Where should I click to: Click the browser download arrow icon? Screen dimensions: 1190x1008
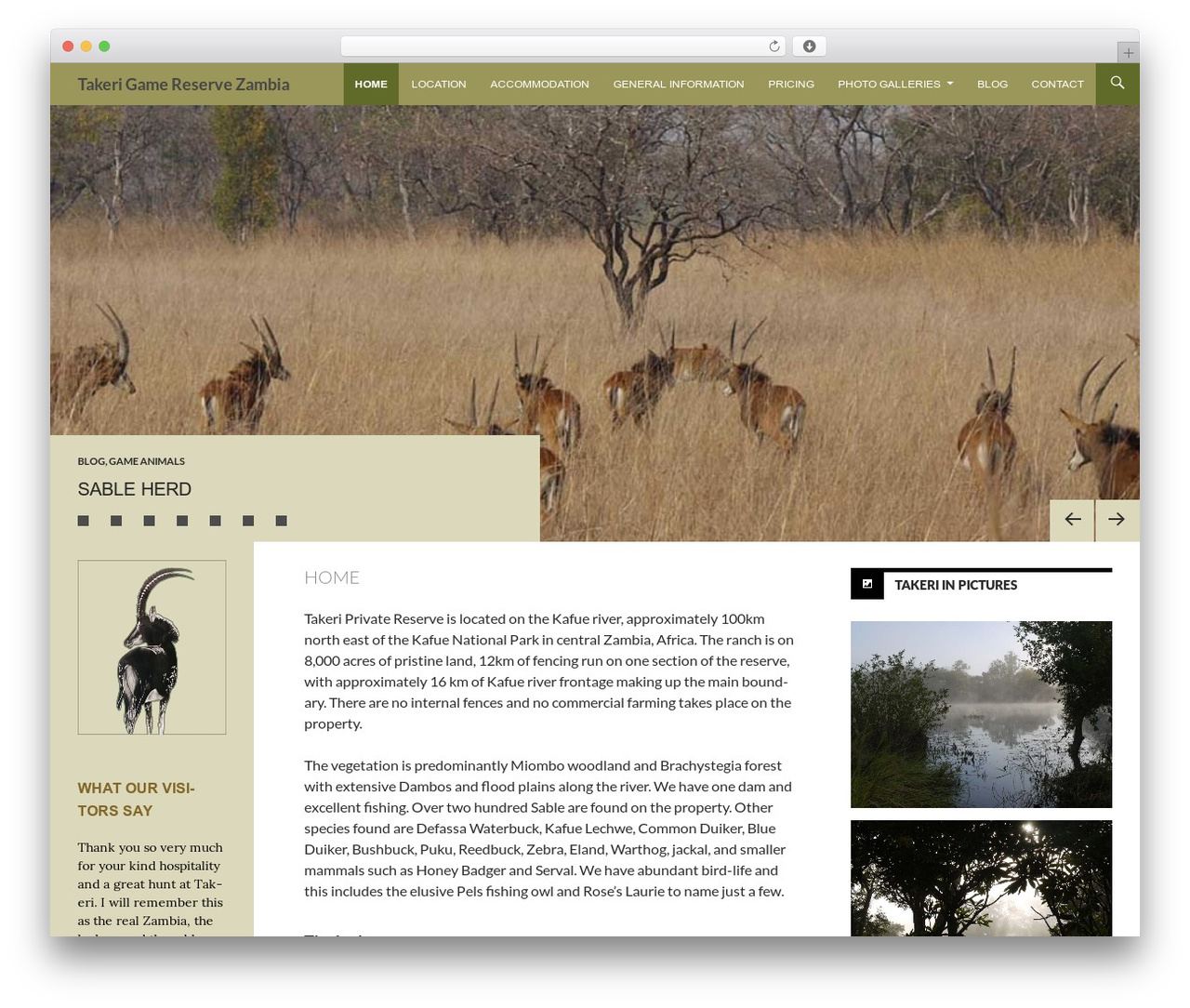810,46
